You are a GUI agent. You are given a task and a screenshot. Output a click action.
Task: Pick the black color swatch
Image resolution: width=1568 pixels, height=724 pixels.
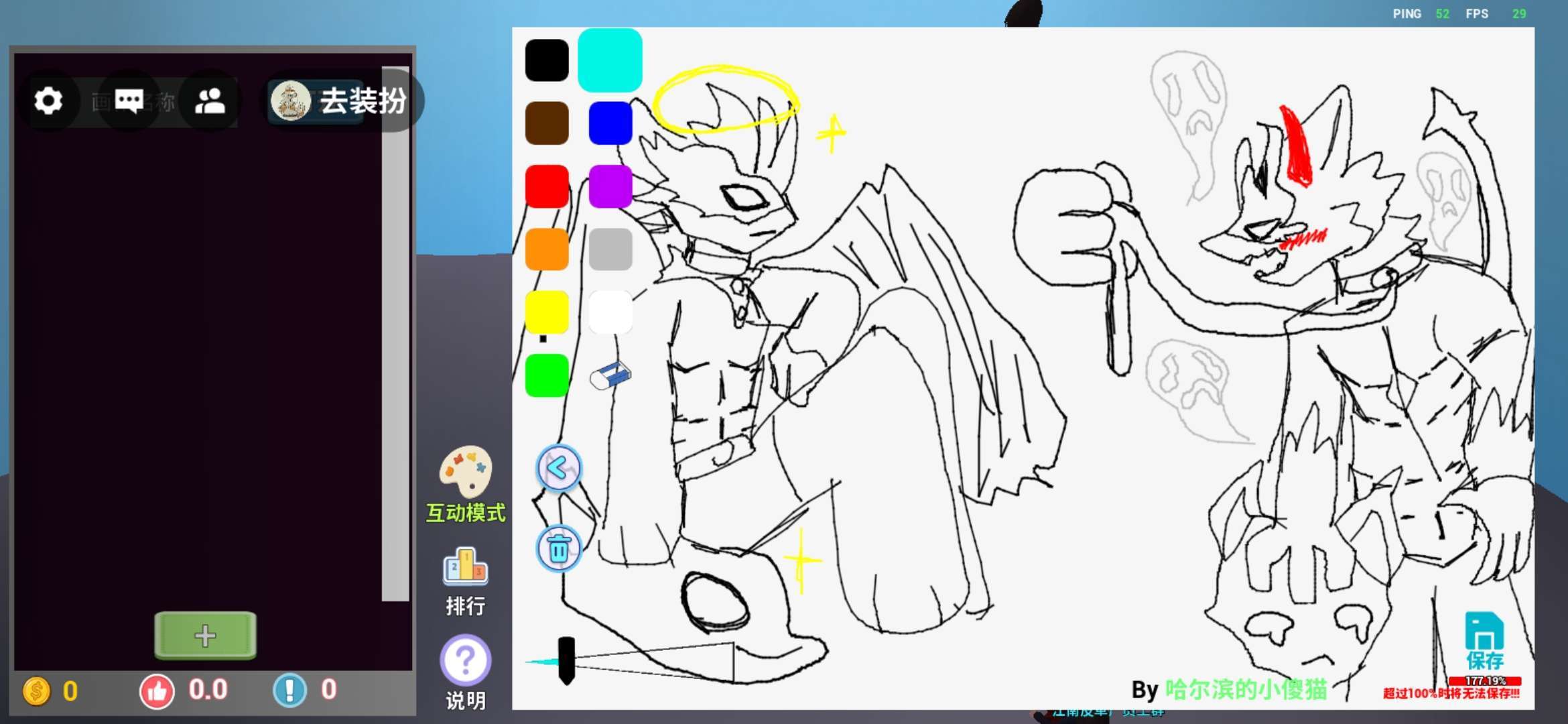[547, 60]
